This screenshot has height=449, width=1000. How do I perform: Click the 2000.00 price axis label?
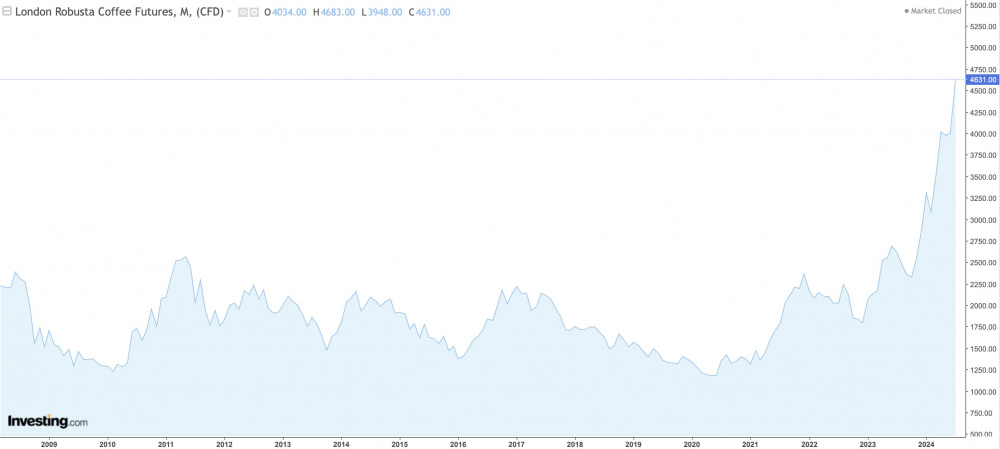tap(983, 305)
